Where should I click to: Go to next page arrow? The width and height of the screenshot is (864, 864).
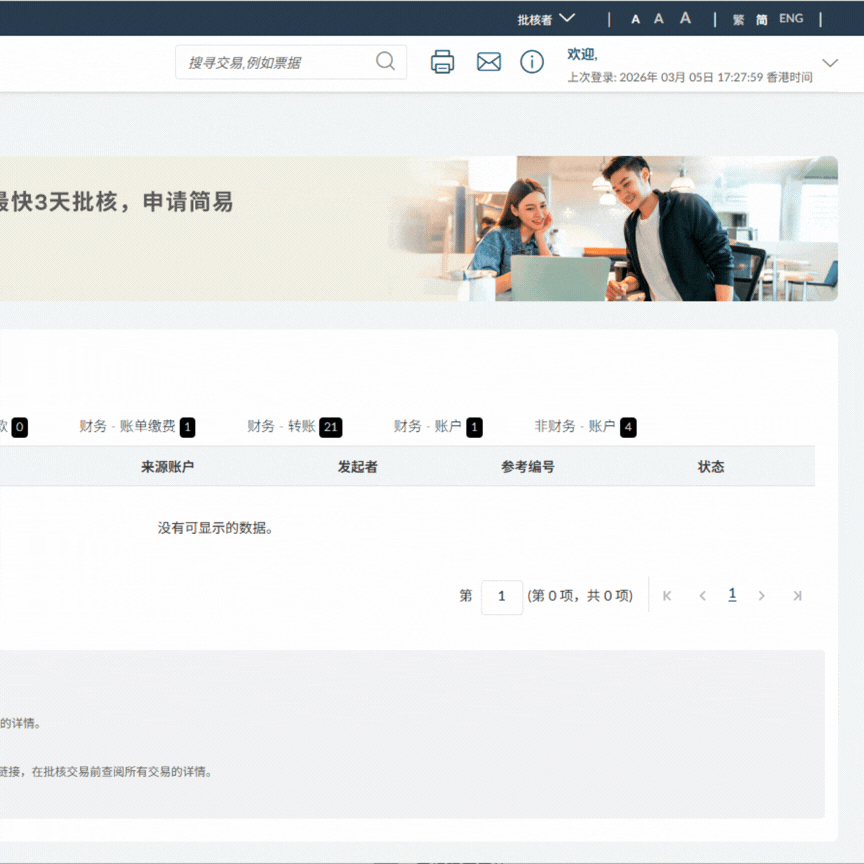point(762,596)
